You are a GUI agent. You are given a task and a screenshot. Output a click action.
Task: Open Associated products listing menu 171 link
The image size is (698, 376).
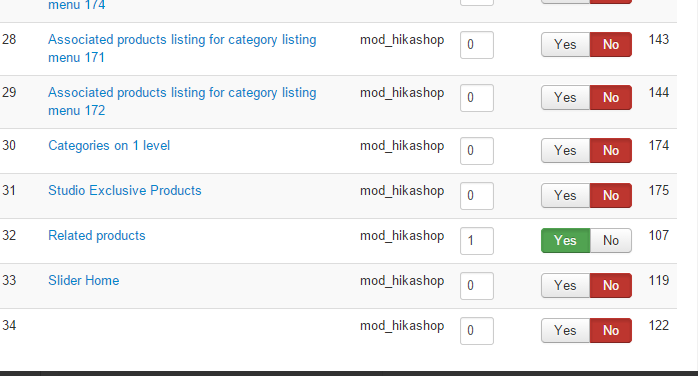click(x=182, y=49)
